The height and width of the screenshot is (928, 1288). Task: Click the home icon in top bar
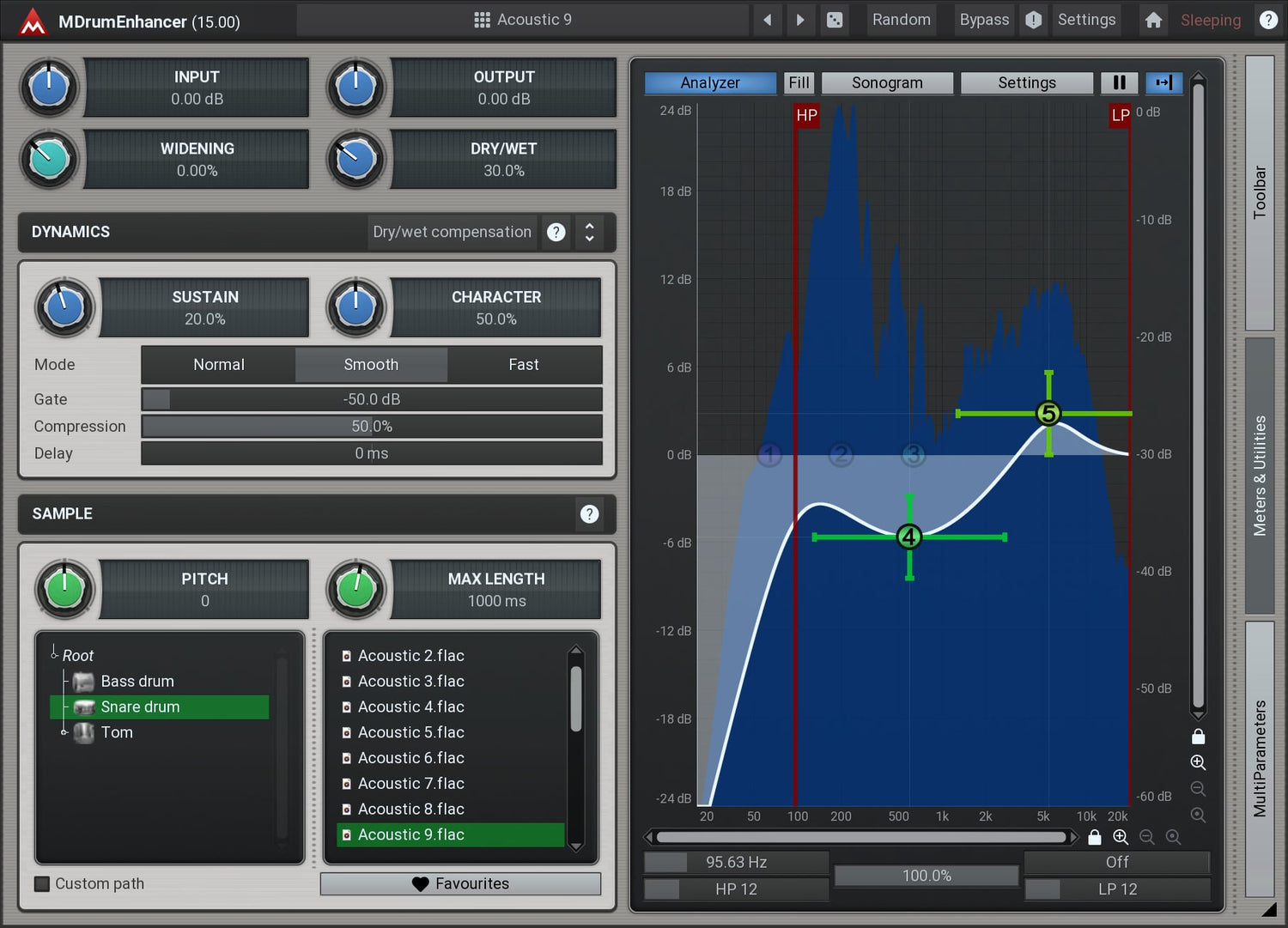coord(1153,20)
